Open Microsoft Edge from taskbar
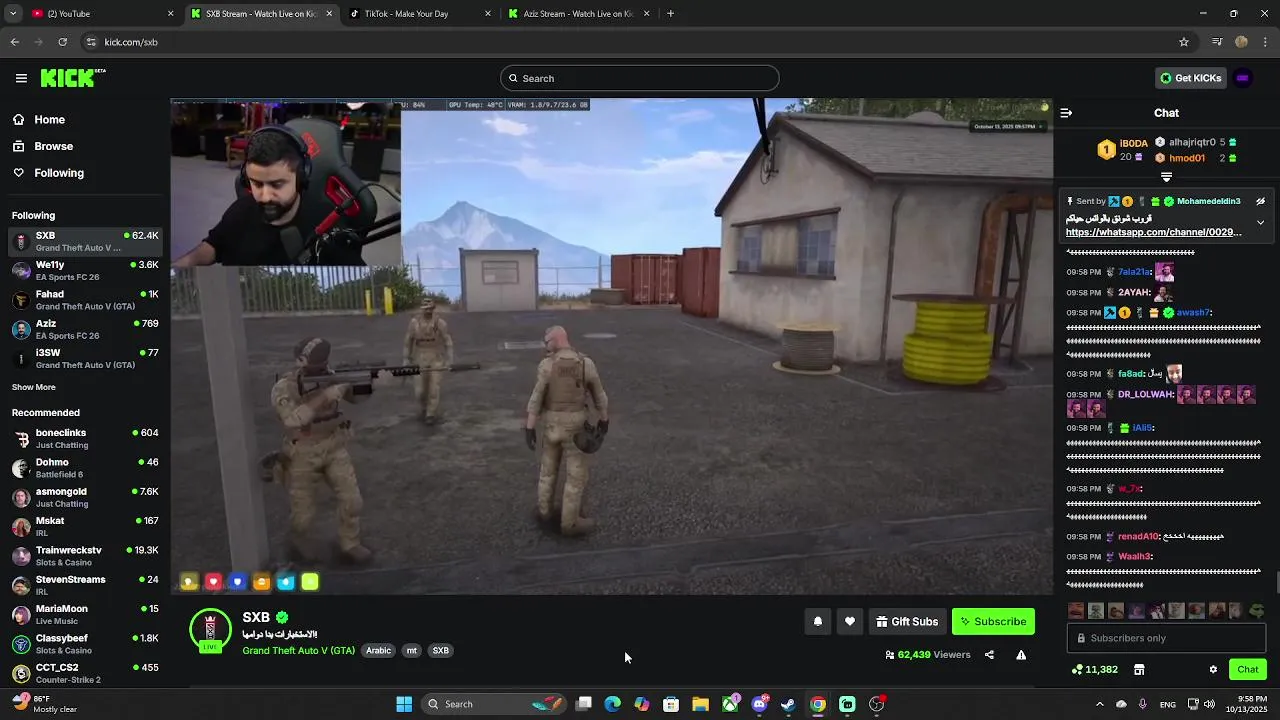This screenshot has width=1280, height=720. pyautogui.click(x=613, y=704)
